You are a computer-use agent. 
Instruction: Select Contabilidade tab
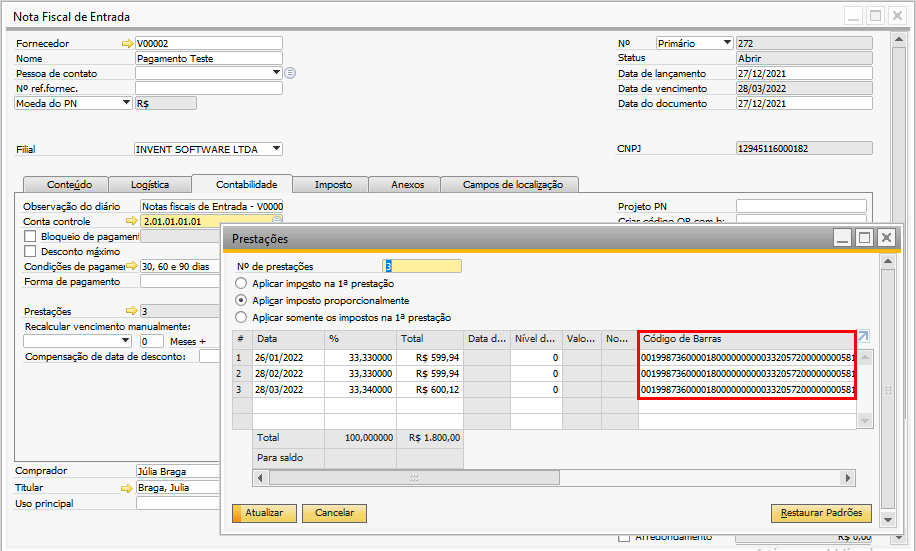(242, 185)
